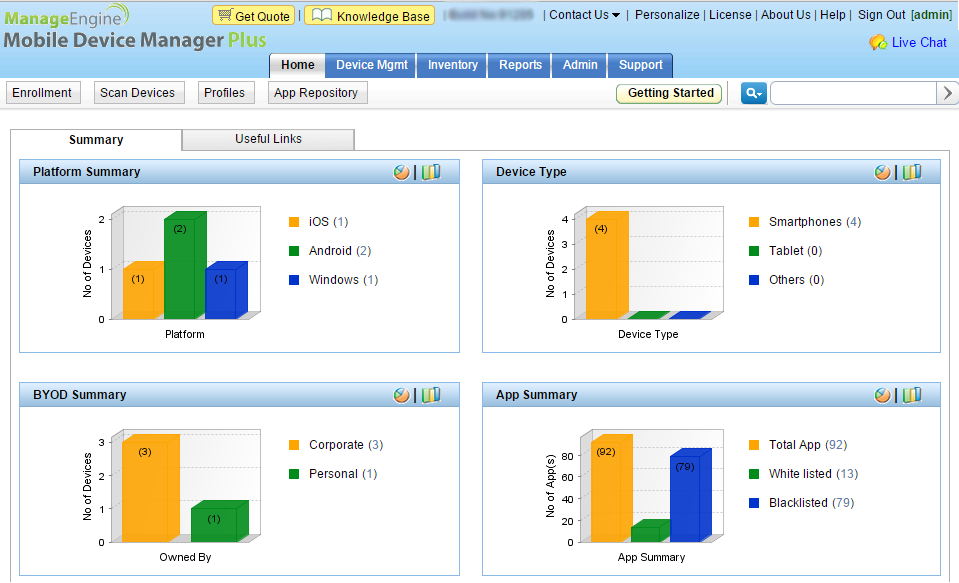Click the green White listed legend swatch
The height and width of the screenshot is (583, 959).
(x=754, y=474)
